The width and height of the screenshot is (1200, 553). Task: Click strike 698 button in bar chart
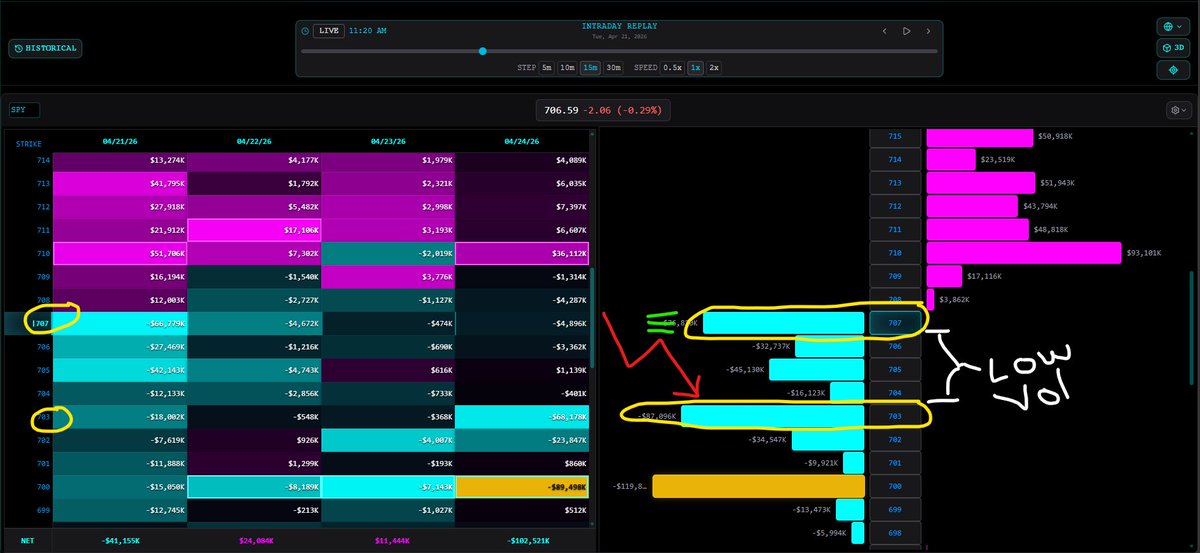(x=894, y=533)
